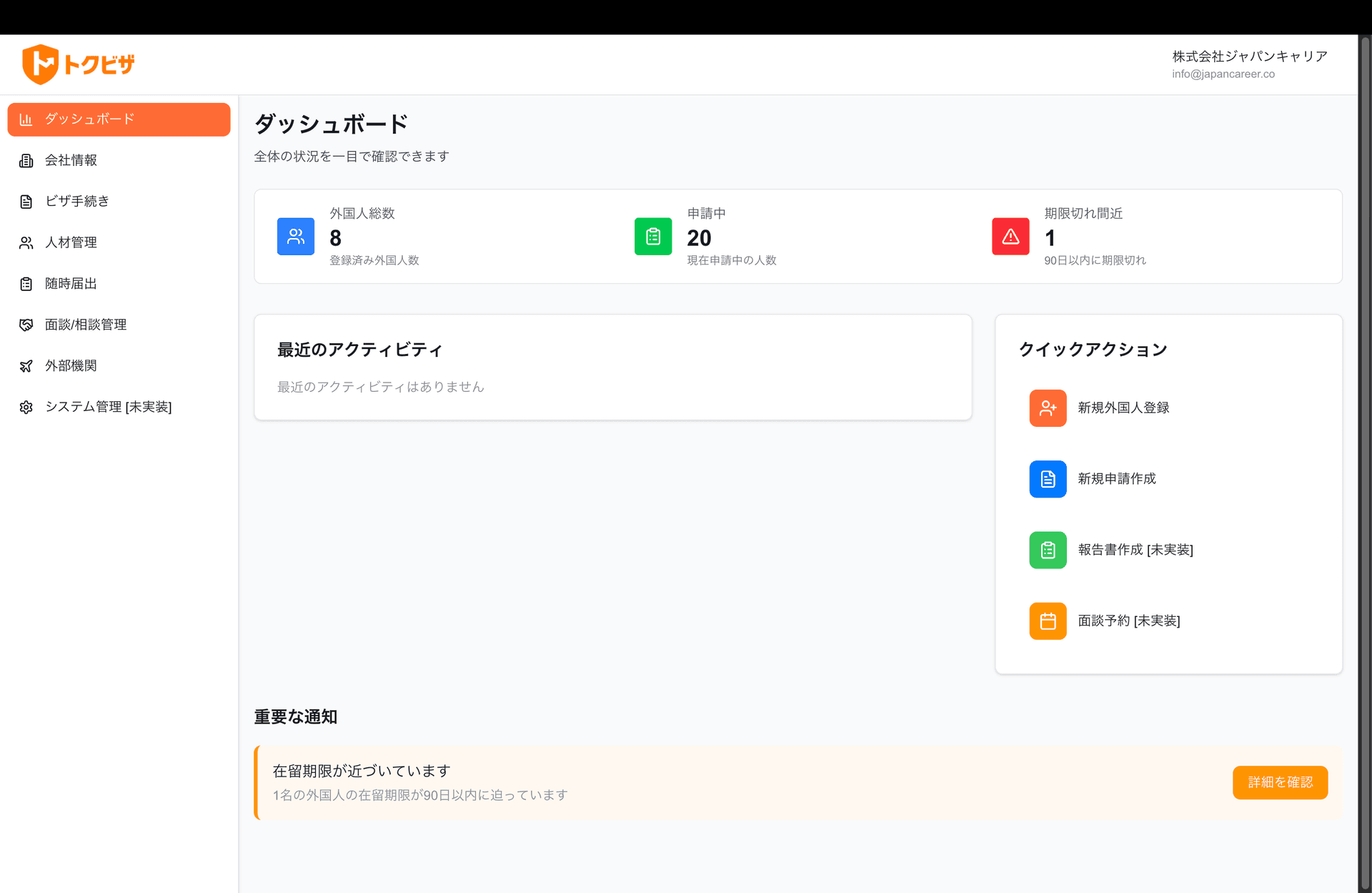The width and height of the screenshot is (1372, 893).
Task: Open the 会社情報 section
Action: [71, 160]
